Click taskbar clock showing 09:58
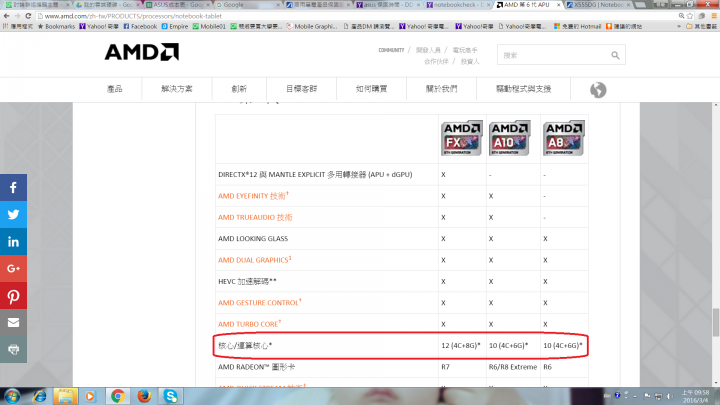 pos(695,396)
